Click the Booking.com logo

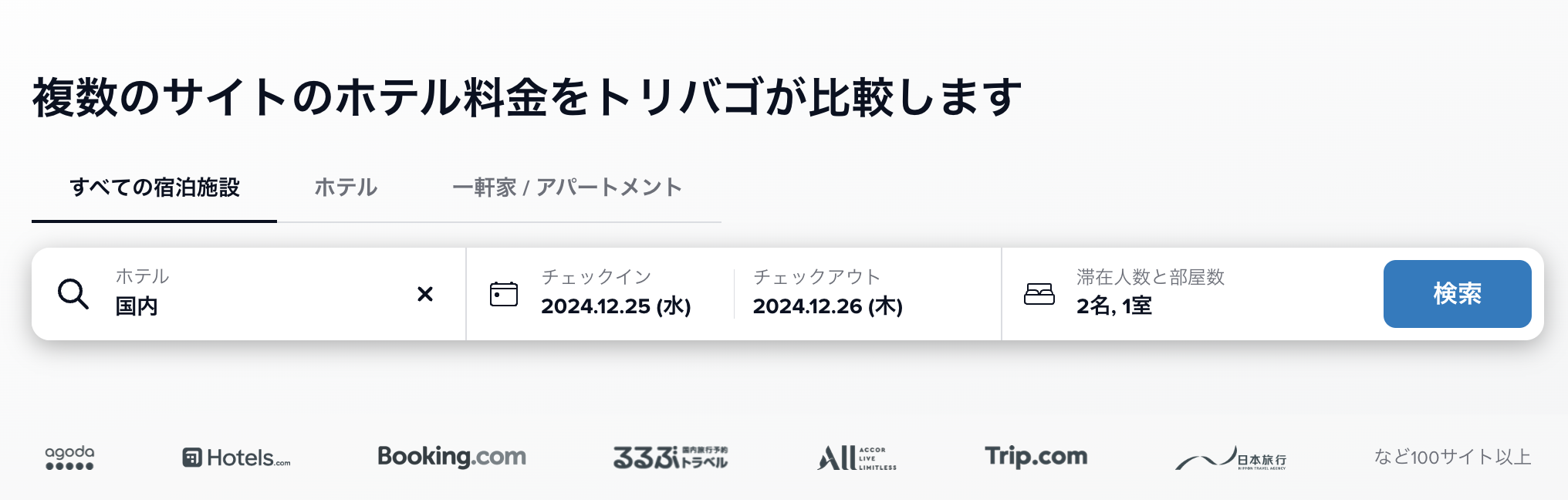point(451,457)
